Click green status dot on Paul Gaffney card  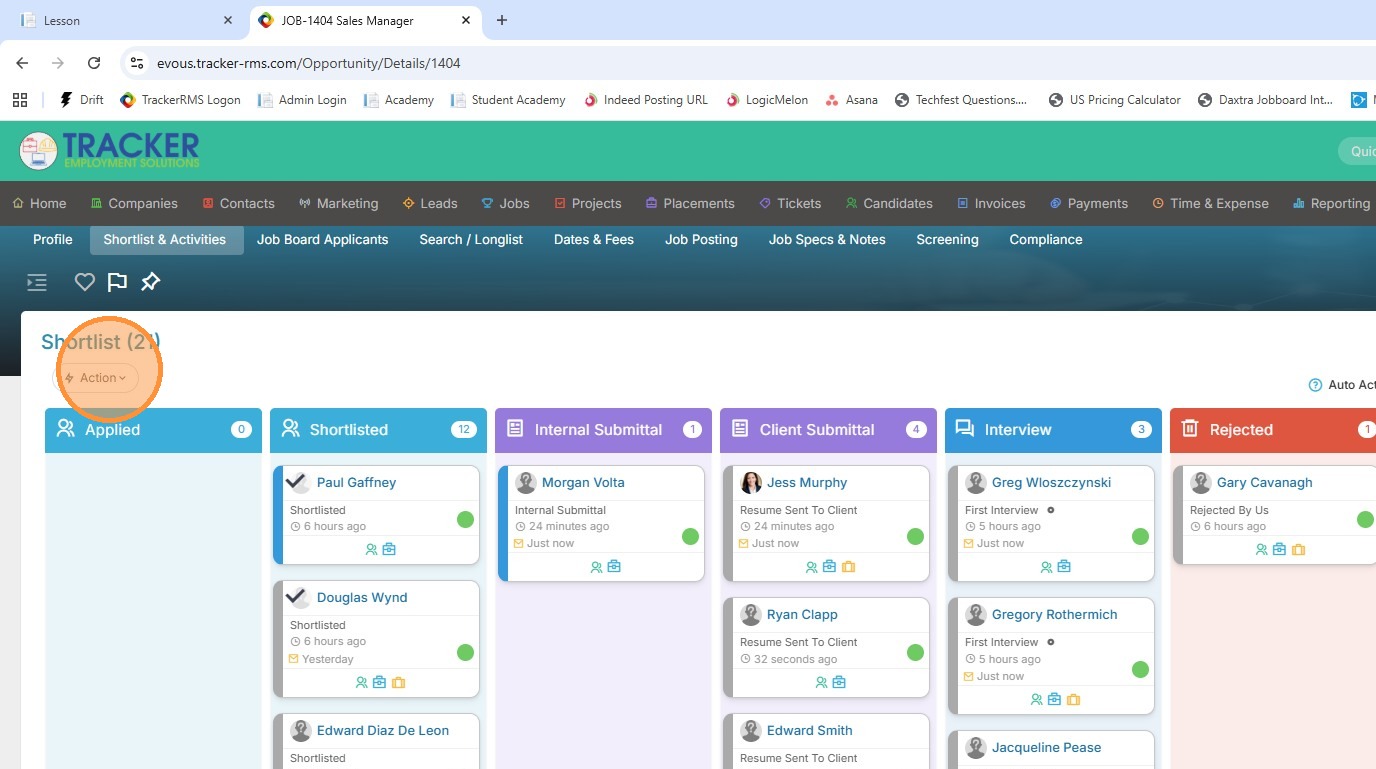(x=465, y=519)
